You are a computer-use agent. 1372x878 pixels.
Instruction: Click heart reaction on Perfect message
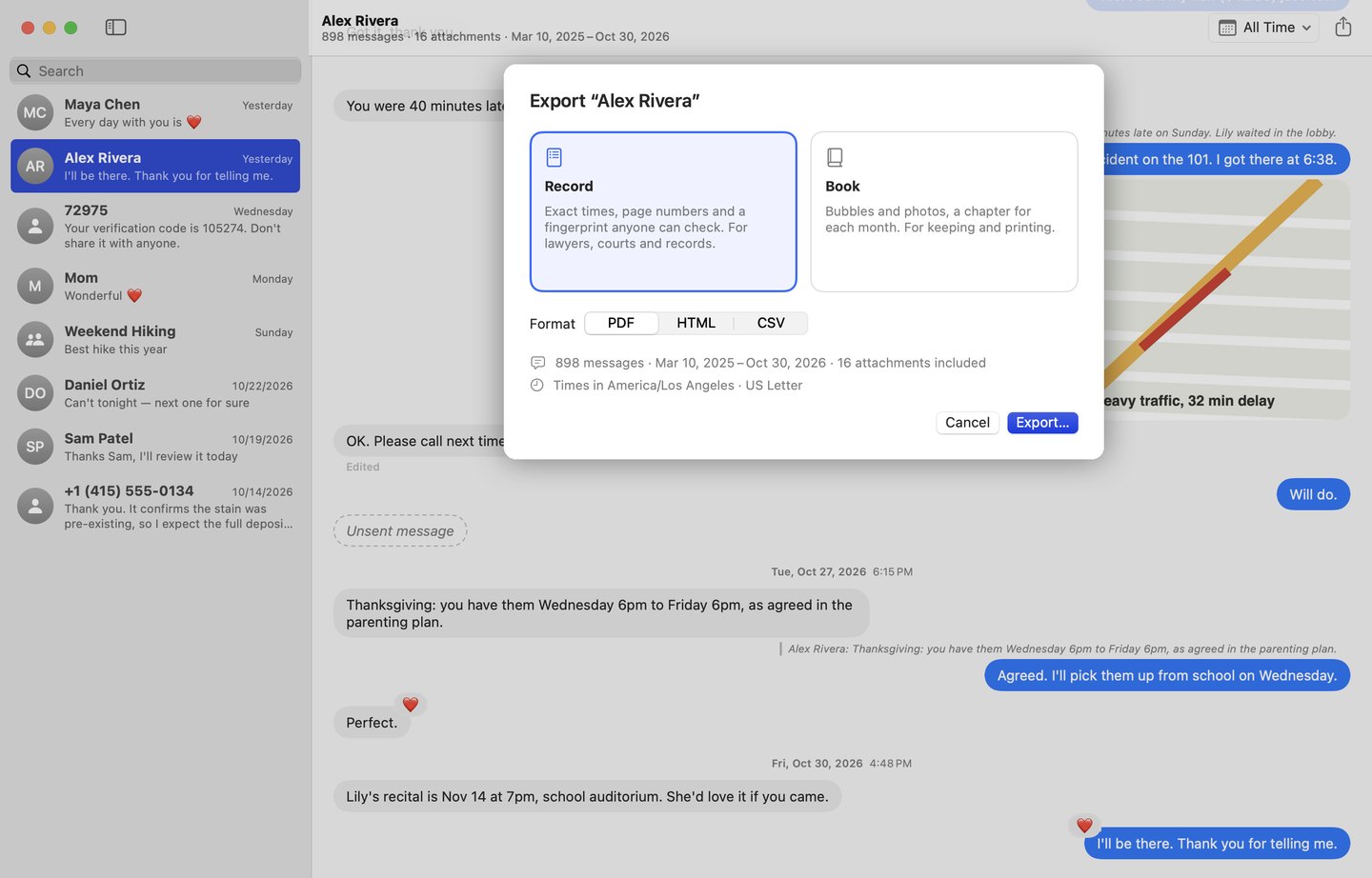point(411,705)
